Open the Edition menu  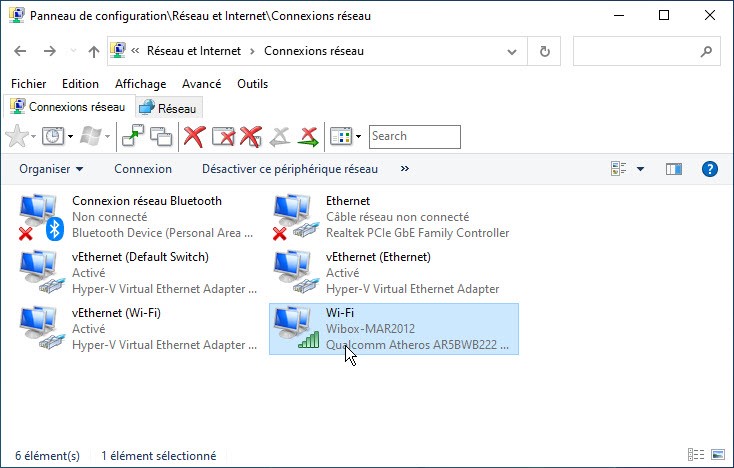(81, 84)
